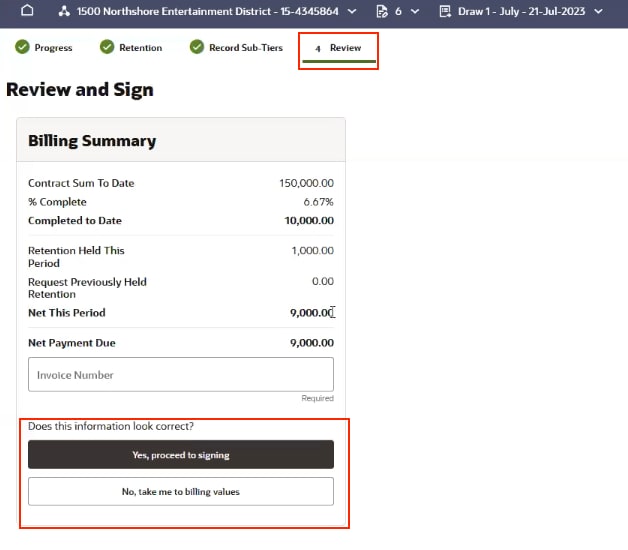Focus the Invoice Number field
This screenshot has width=628, height=550.
tap(181, 375)
